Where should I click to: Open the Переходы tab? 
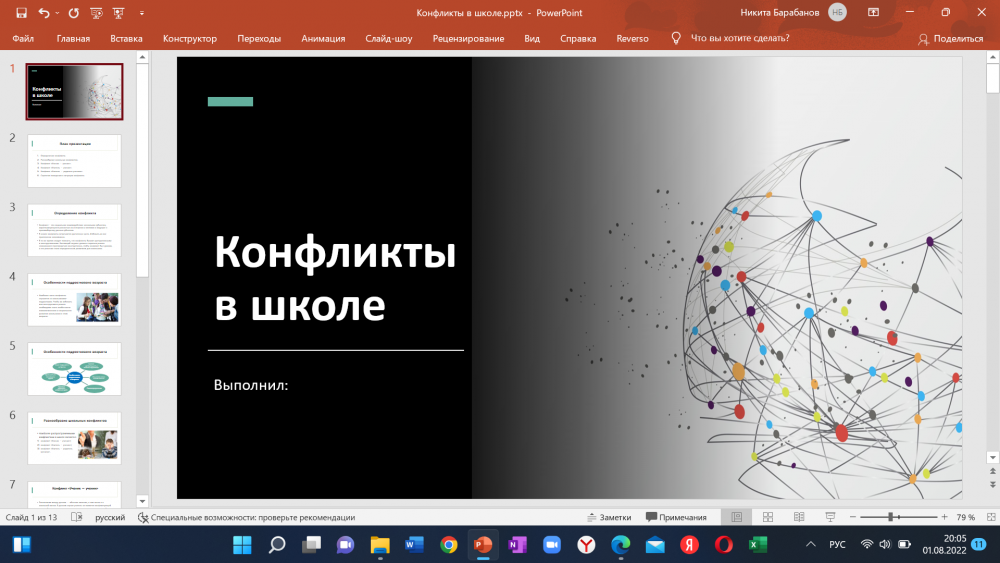point(259,38)
